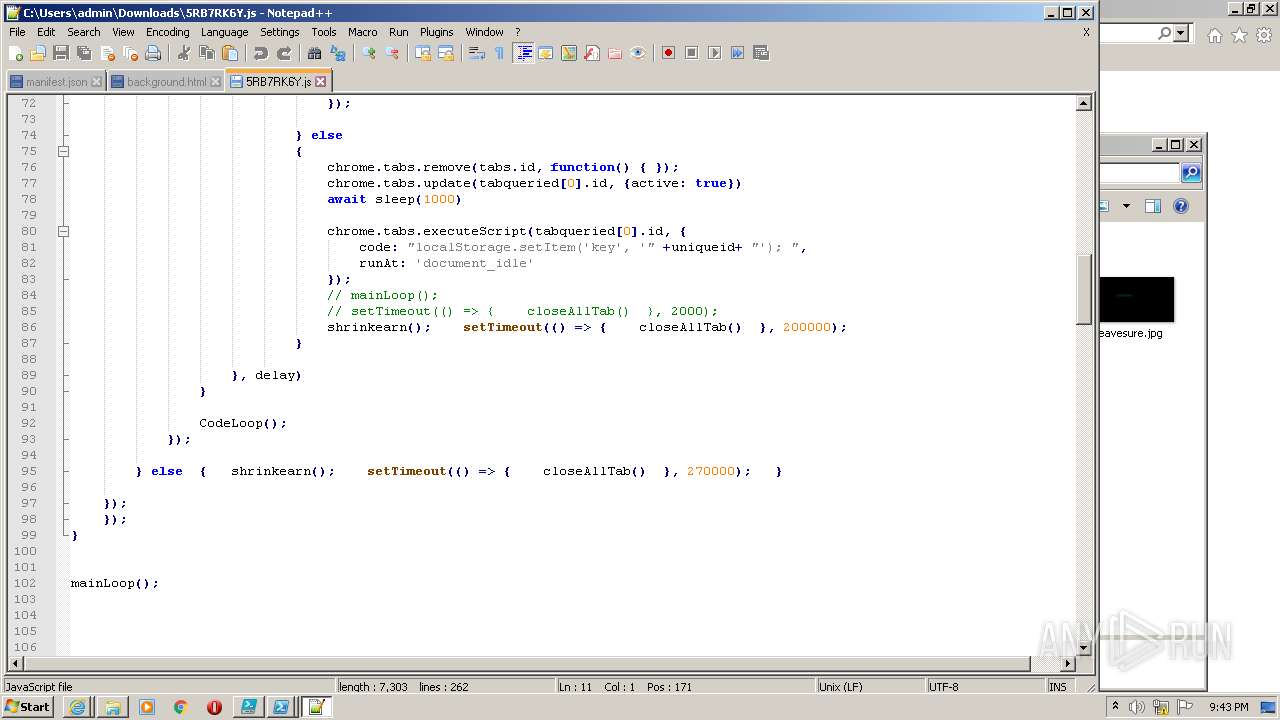Click the jpg thumbnail in background window
This screenshot has width=1280, height=720.
click(1136, 300)
